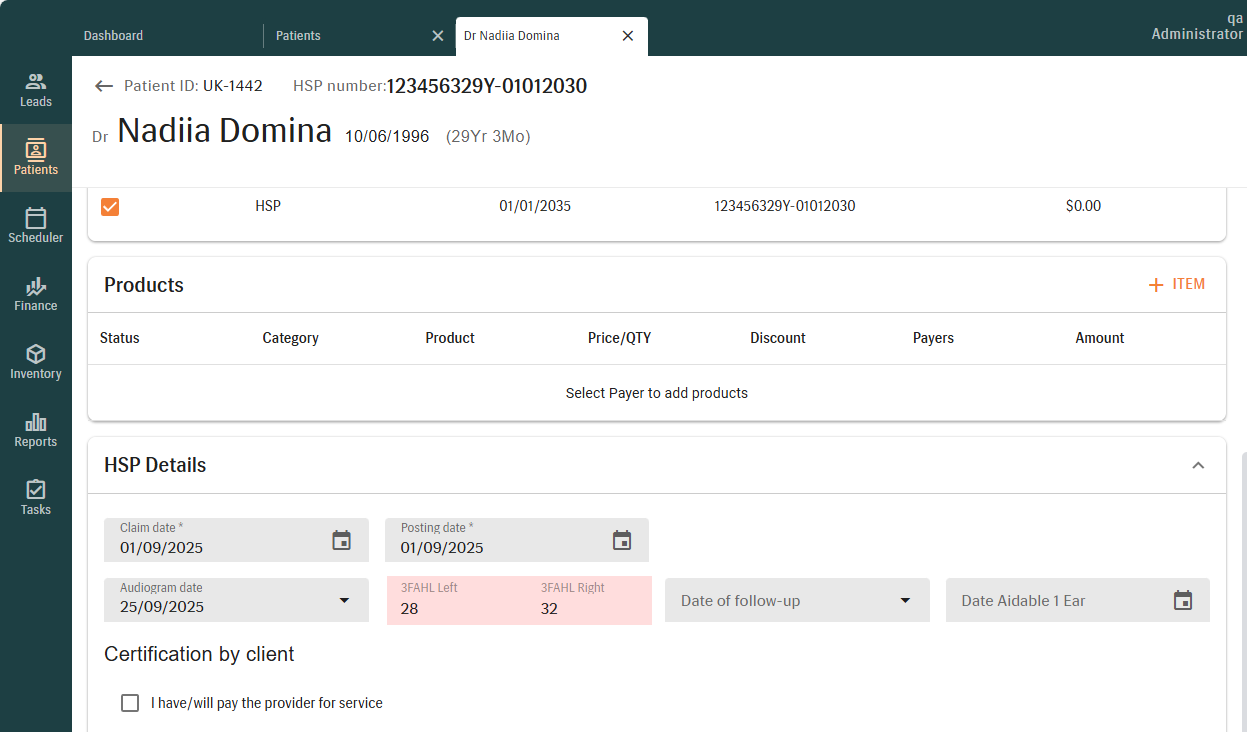Add a product with the ITEM button

1177,285
